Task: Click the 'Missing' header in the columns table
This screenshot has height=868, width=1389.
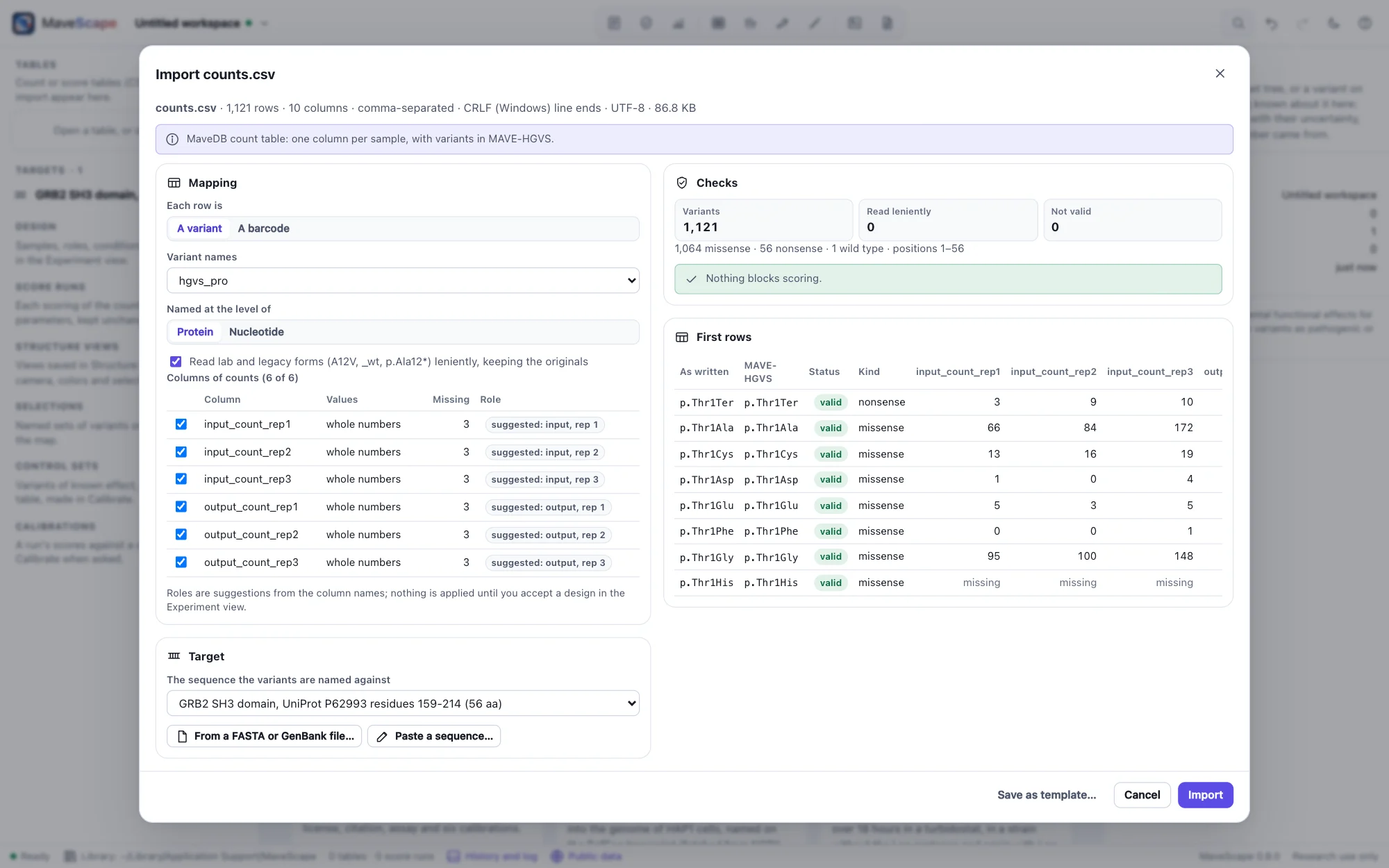Action: 451,399
